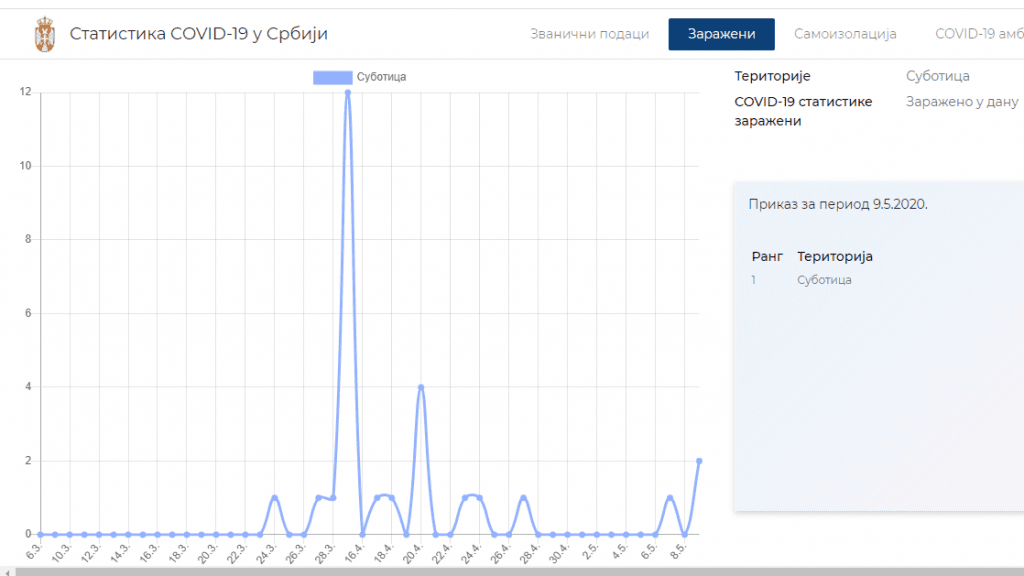This screenshot has width=1024, height=576.
Task: Click the first data point at 6.3.
Action: click(x=40, y=535)
